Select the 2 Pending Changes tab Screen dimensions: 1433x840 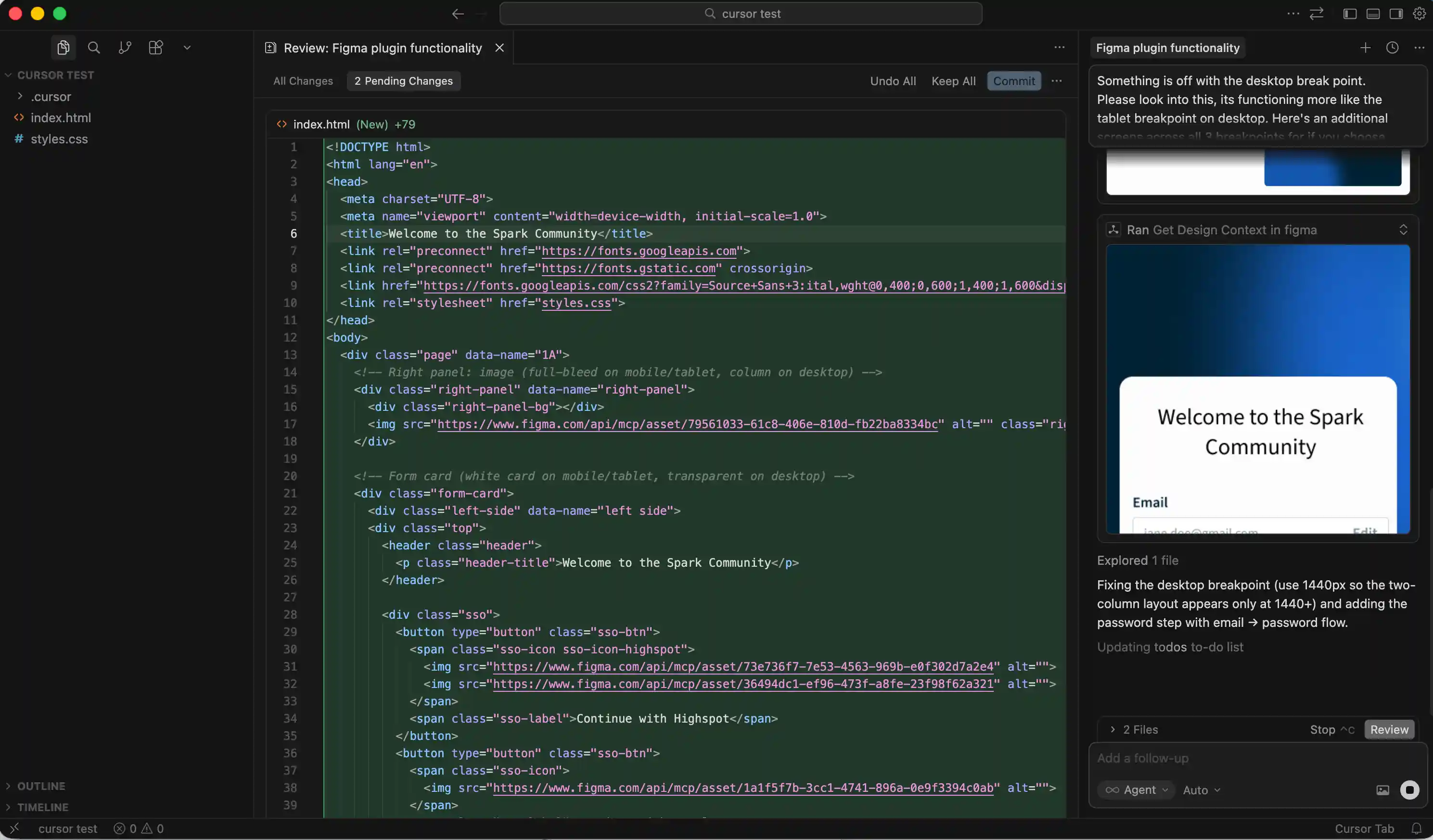tap(403, 81)
